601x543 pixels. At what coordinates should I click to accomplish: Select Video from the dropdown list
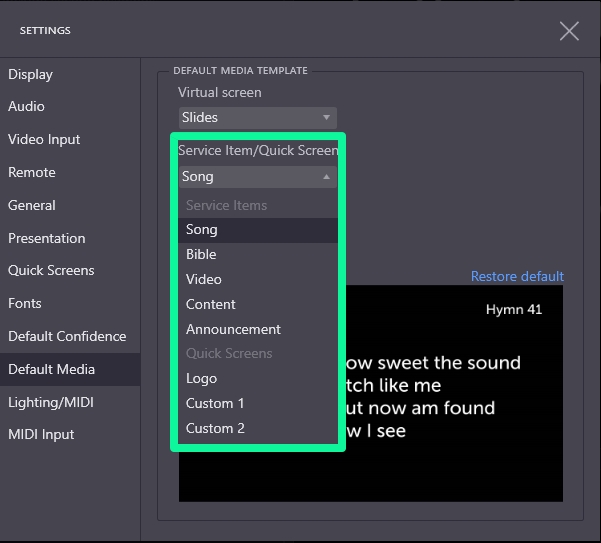click(x=257, y=280)
